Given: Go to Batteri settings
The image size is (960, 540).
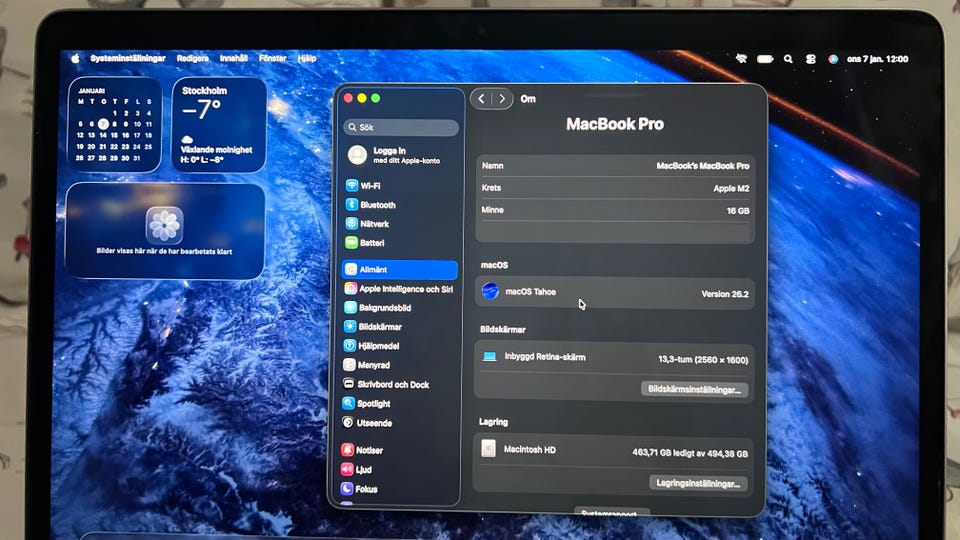Looking at the screenshot, I should tap(371, 243).
